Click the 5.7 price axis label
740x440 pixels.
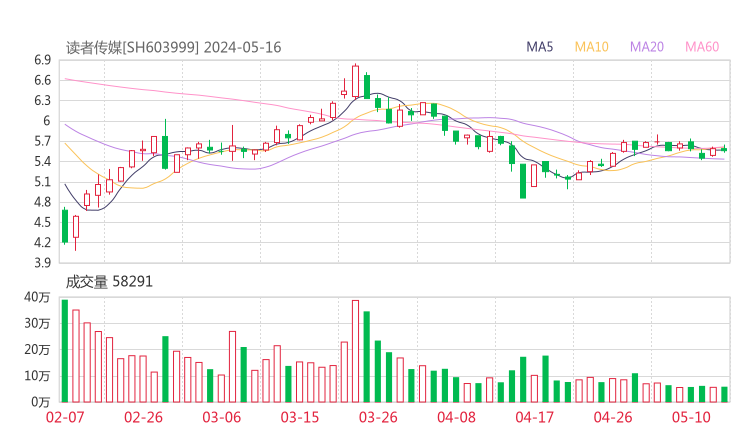coord(42,141)
